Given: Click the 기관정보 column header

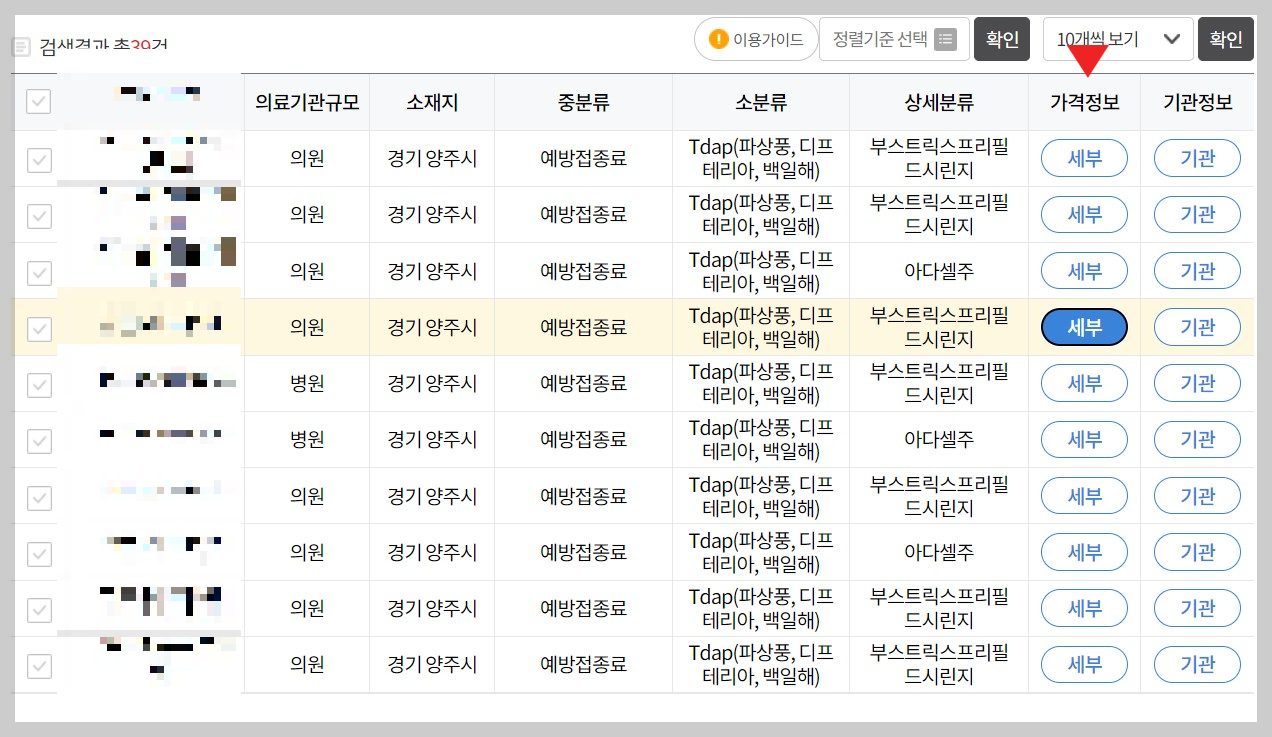Looking at the screenshot, I should pyautogui.click(x=1197, y=101).
